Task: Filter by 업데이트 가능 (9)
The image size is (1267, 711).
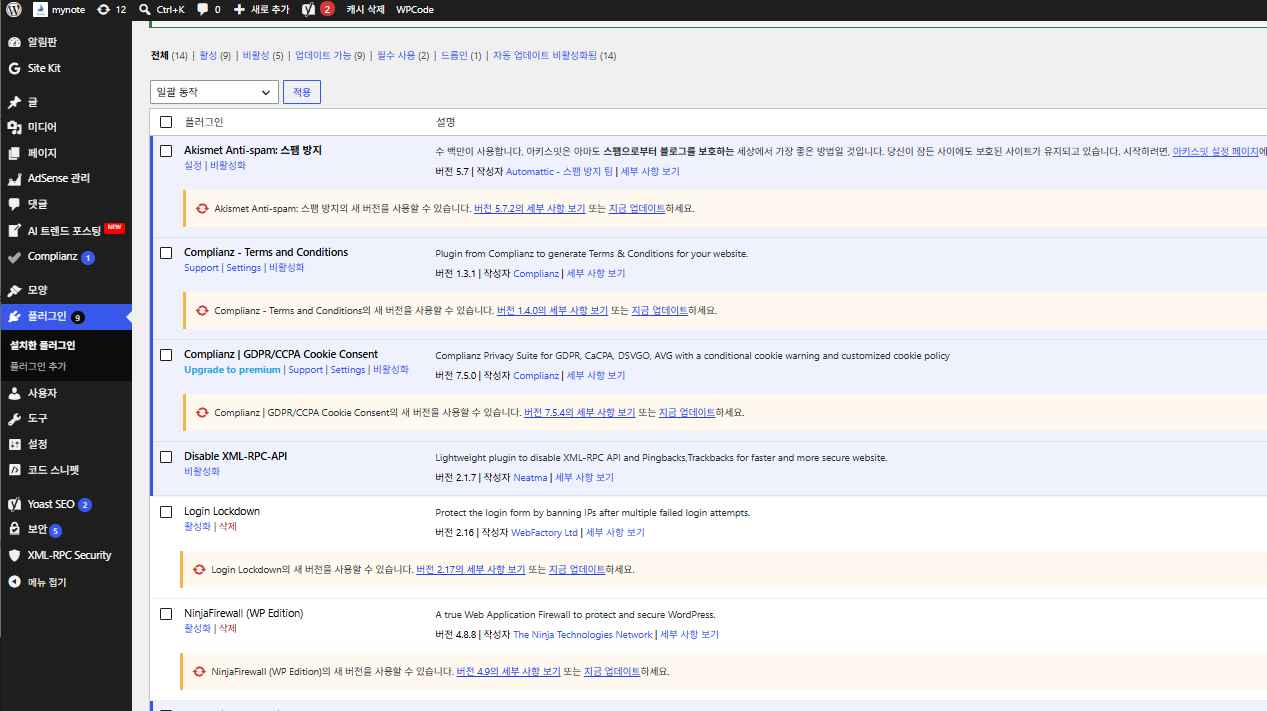Action: [x=330, y=55]
